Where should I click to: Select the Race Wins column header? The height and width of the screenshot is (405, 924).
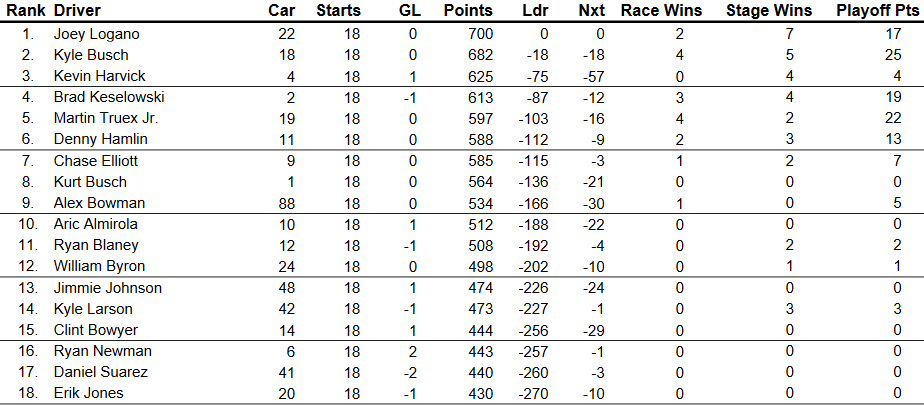click(x=661, y=11)
